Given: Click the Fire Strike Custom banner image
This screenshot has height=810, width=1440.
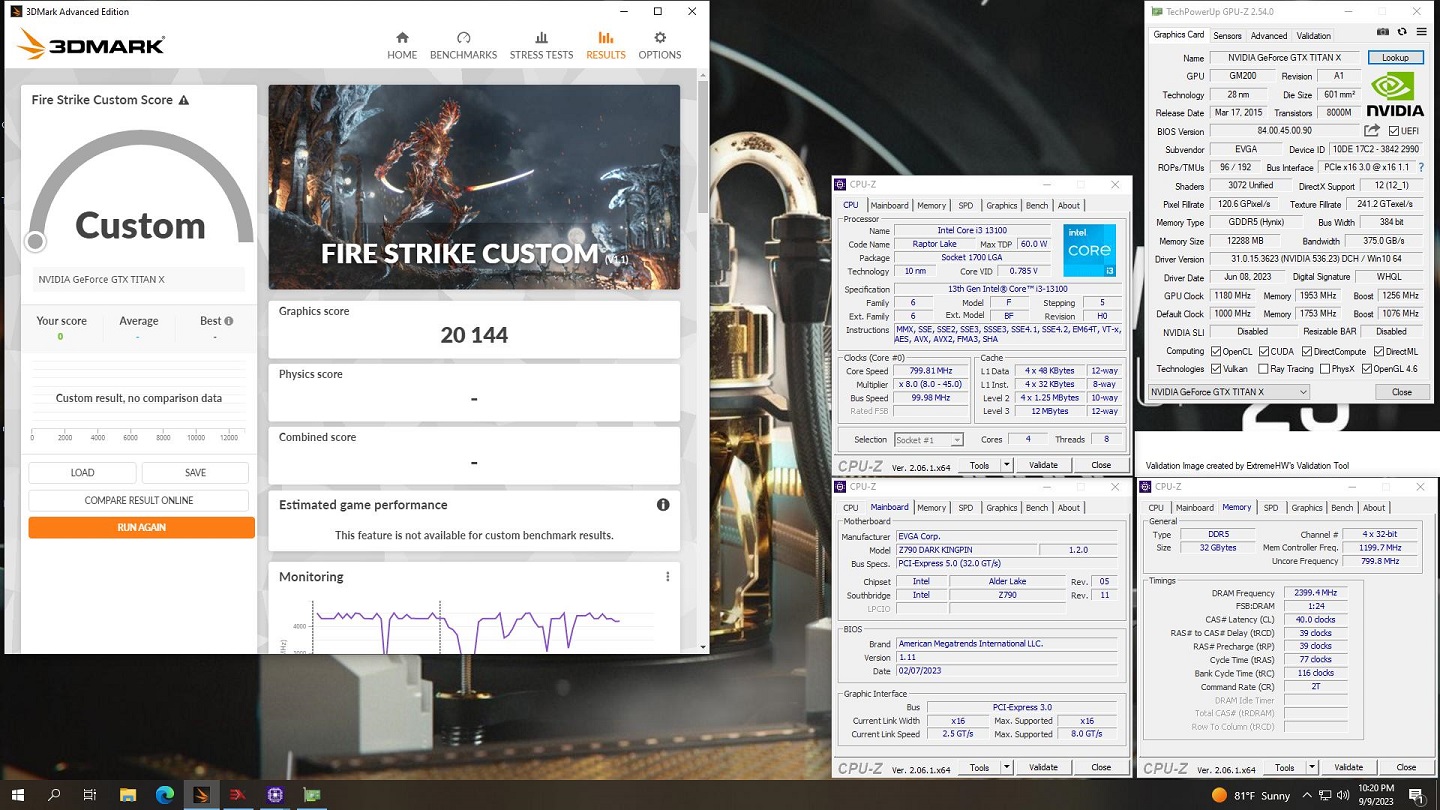Looking at the screenshot, I should 474,187.
